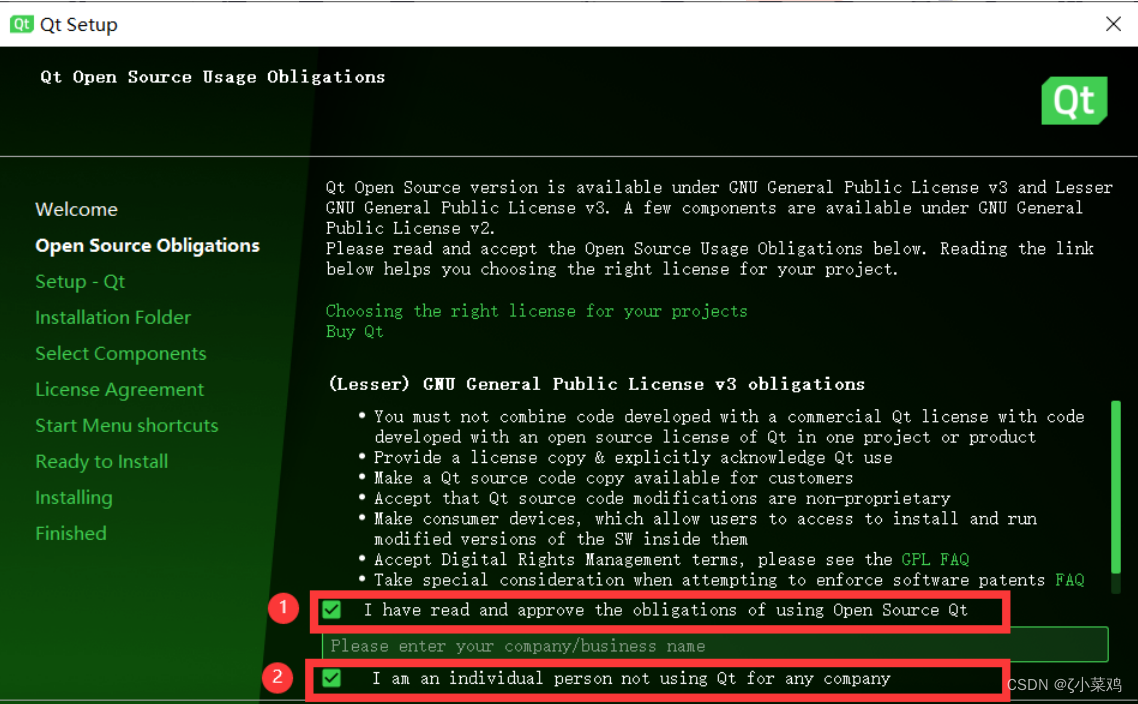Select the 'License Agreement' sidebar step
1138x704 pixels.
(120, 390)
